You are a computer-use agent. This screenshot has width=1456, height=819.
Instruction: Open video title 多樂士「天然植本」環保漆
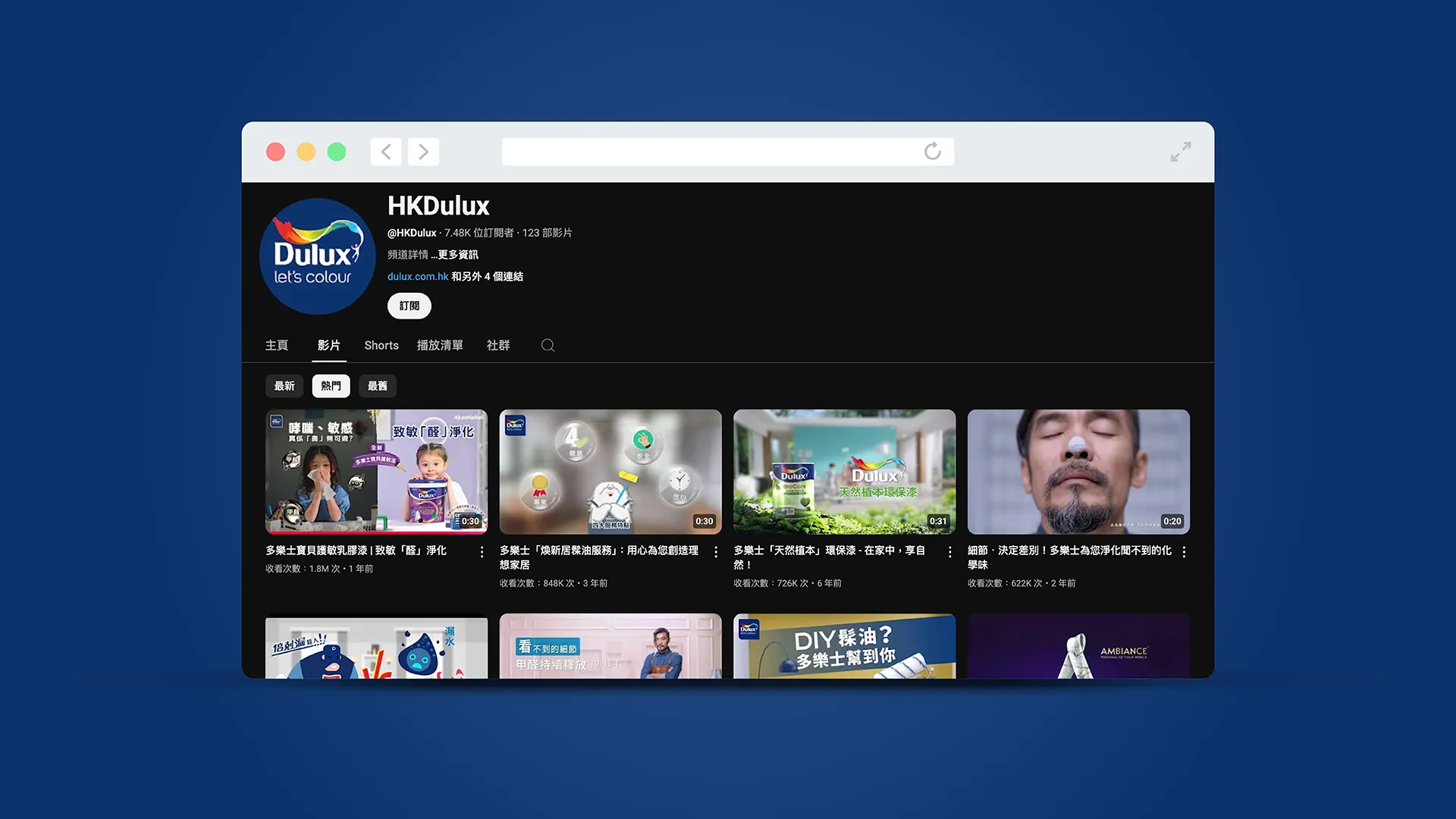tap(829, 557)
